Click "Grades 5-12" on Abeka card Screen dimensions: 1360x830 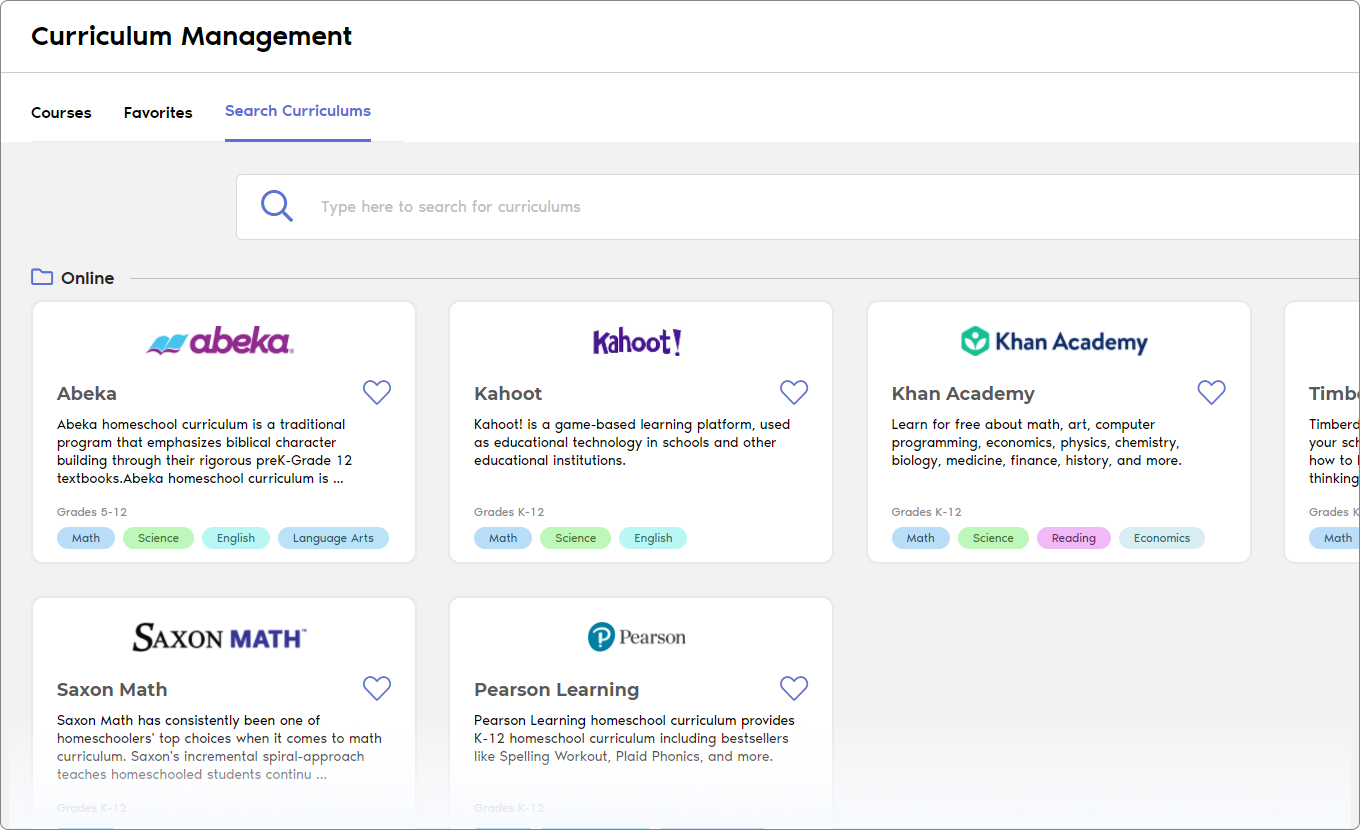click(92, 512)
